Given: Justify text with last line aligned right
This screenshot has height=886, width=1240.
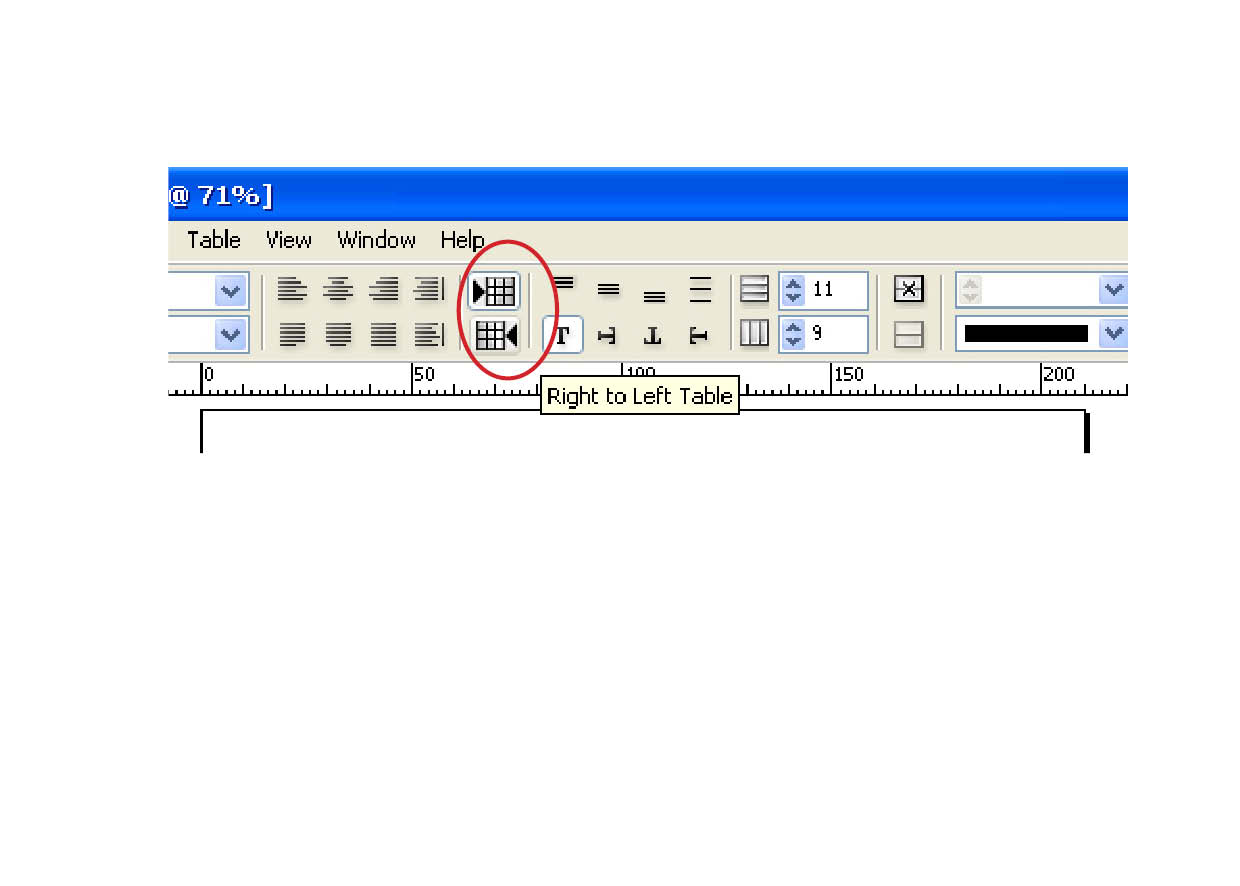Looking at the screenshot, I should (429, 334).
